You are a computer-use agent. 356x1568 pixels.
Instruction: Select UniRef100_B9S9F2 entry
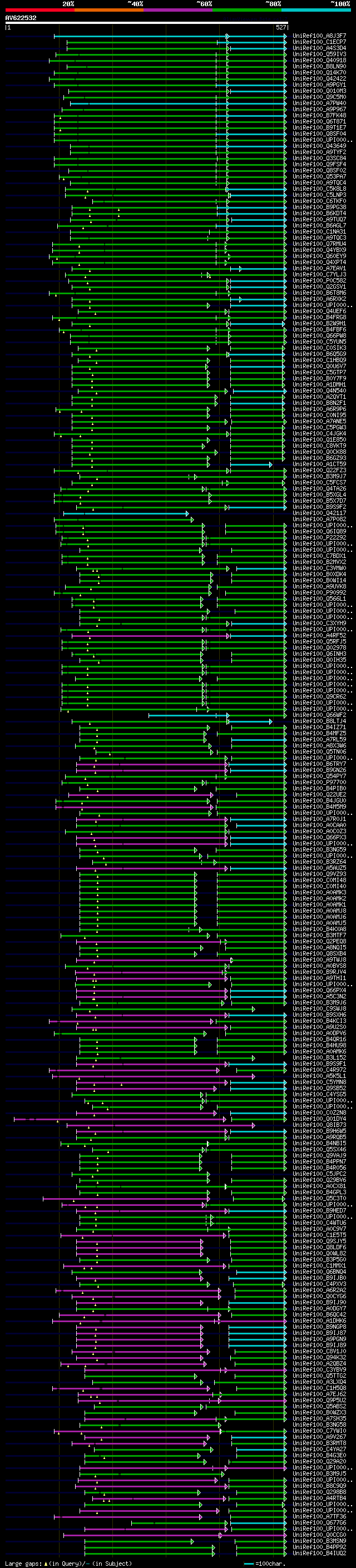click(319, 507)
